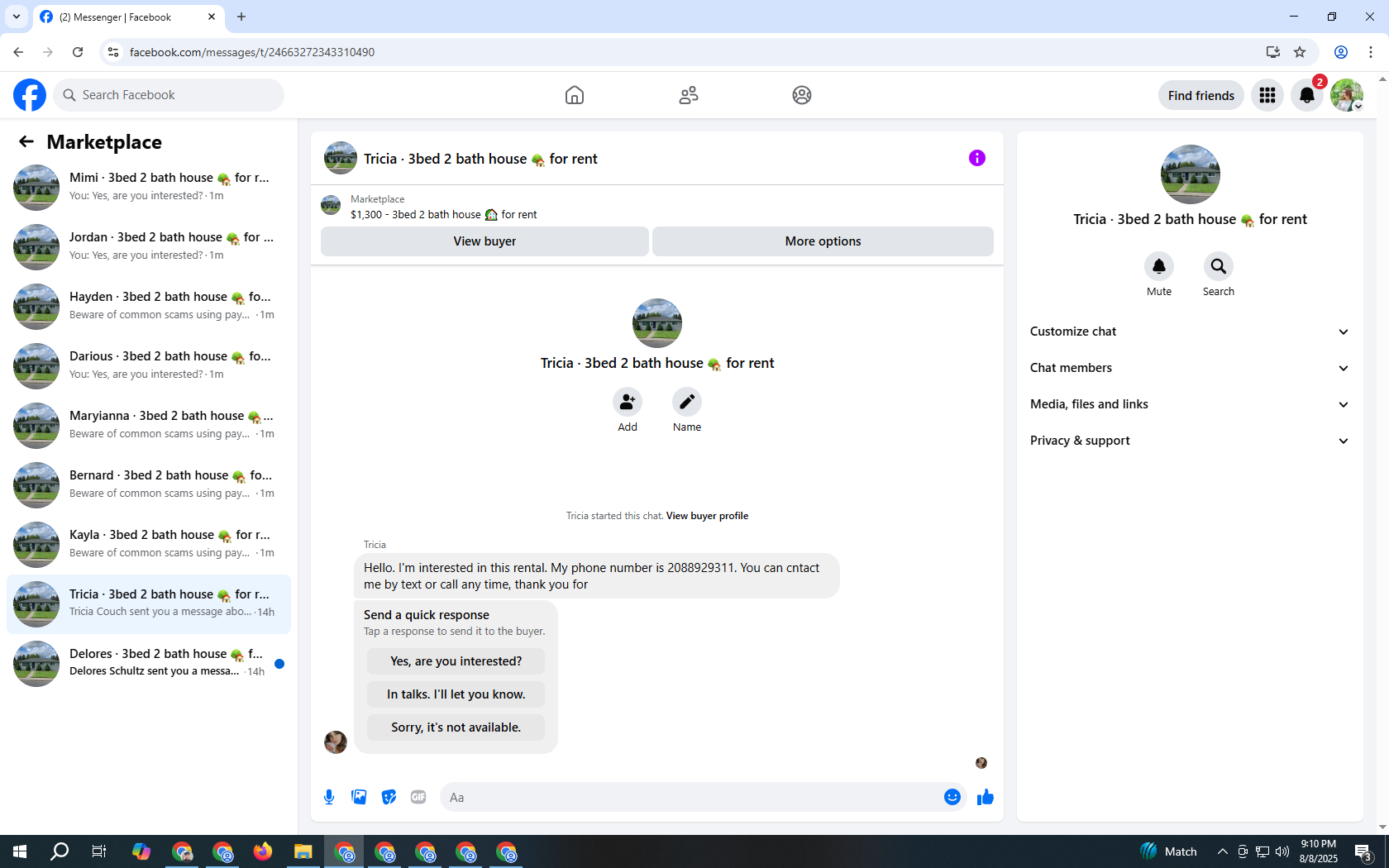Attach a photo file icon

(x=359, y=797)
